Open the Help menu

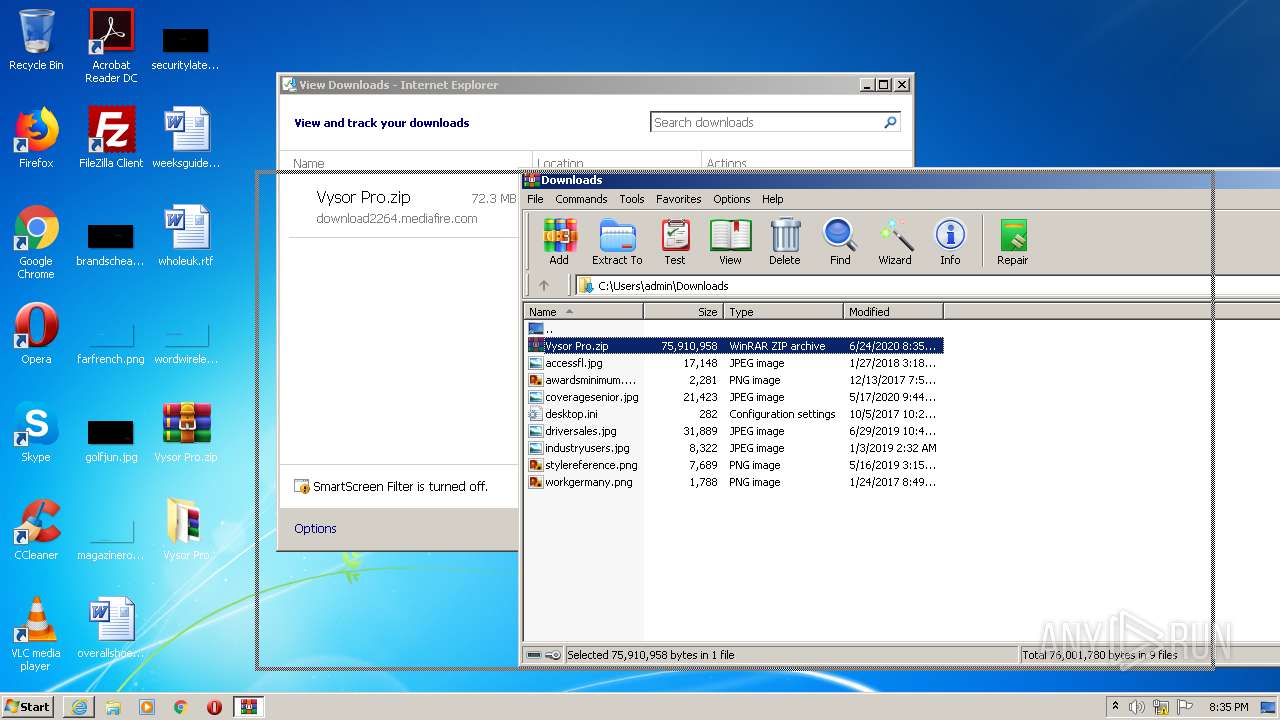[x=773, y=199]
